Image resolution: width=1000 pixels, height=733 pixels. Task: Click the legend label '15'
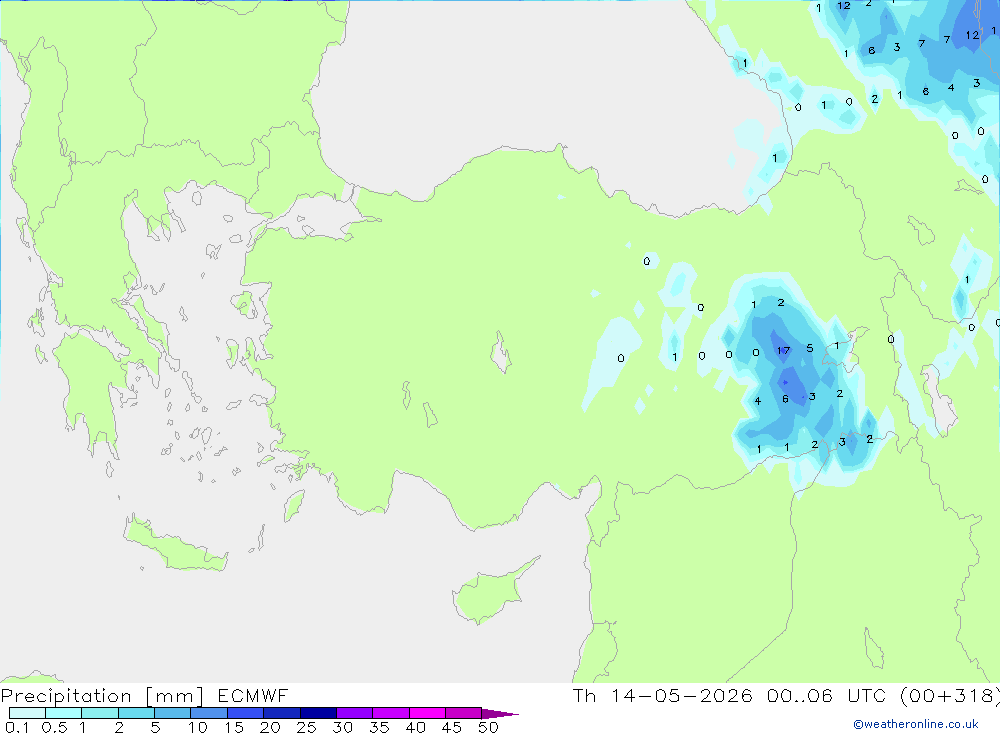pos(233,727)
